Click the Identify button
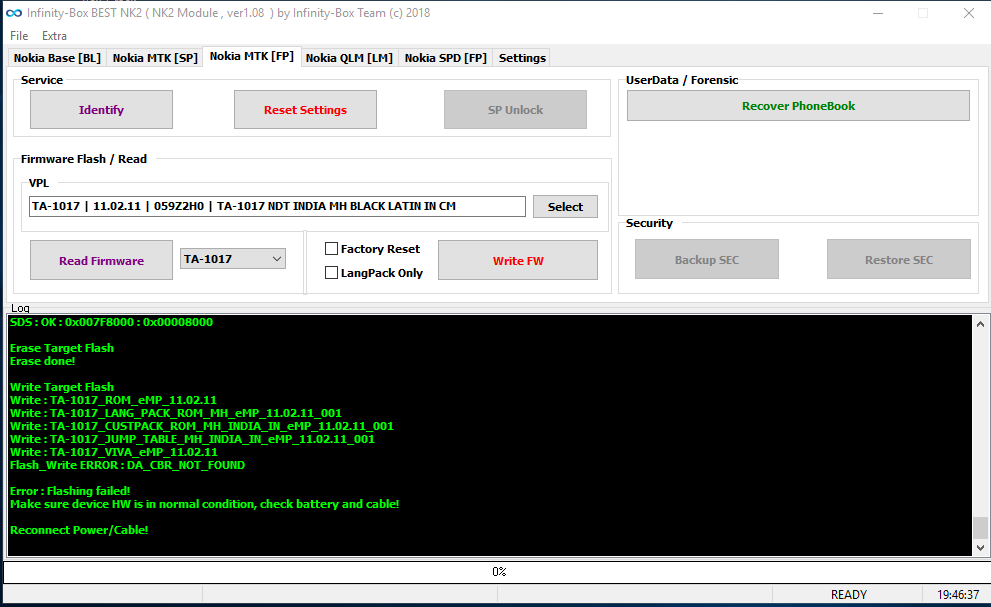This screenshot has height=607, width=991. 101,109
